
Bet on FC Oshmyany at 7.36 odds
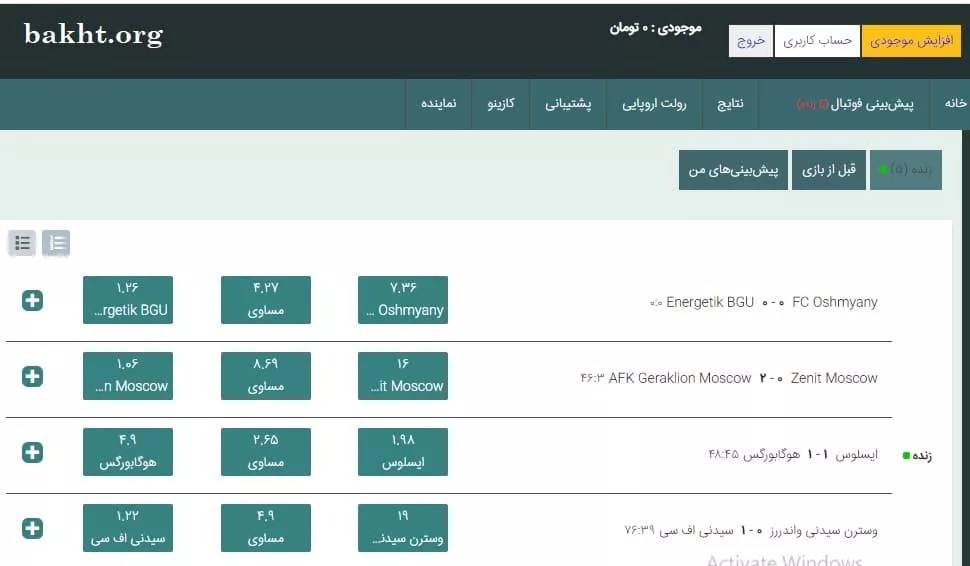point(402,300)
